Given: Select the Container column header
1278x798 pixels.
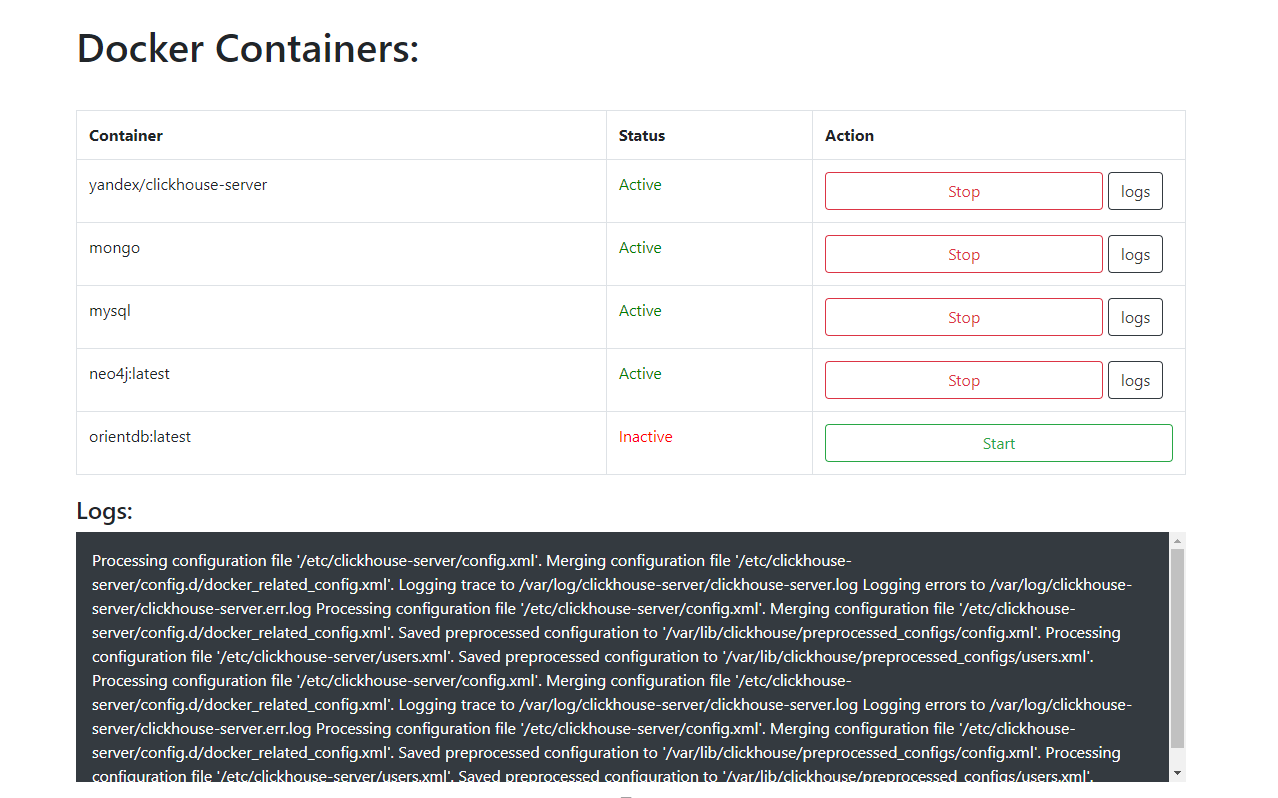Looking at the screenshot, I should click(x=125, y=135).
